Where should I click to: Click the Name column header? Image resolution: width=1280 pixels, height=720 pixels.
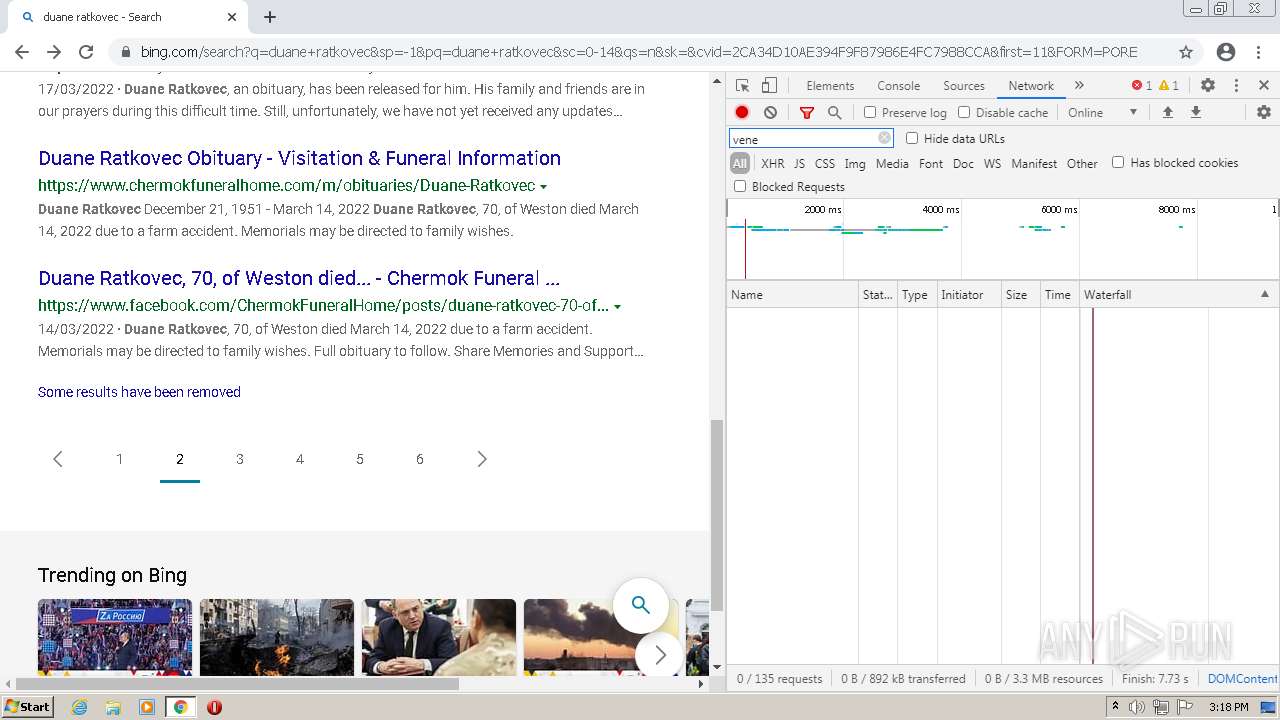(x=792, y=295)
